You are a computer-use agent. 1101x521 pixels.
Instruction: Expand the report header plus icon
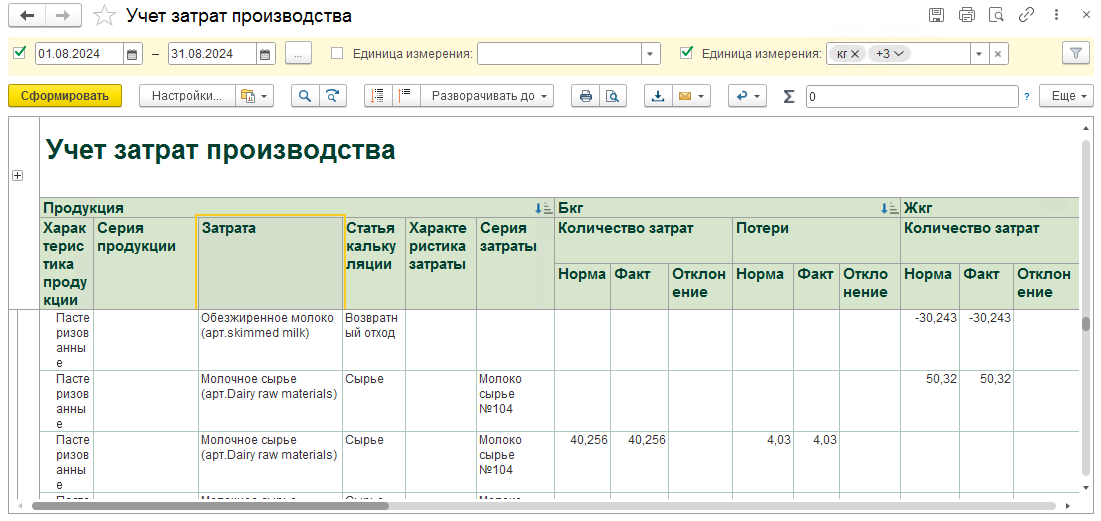pyautogui.click(x=18, y=176)
